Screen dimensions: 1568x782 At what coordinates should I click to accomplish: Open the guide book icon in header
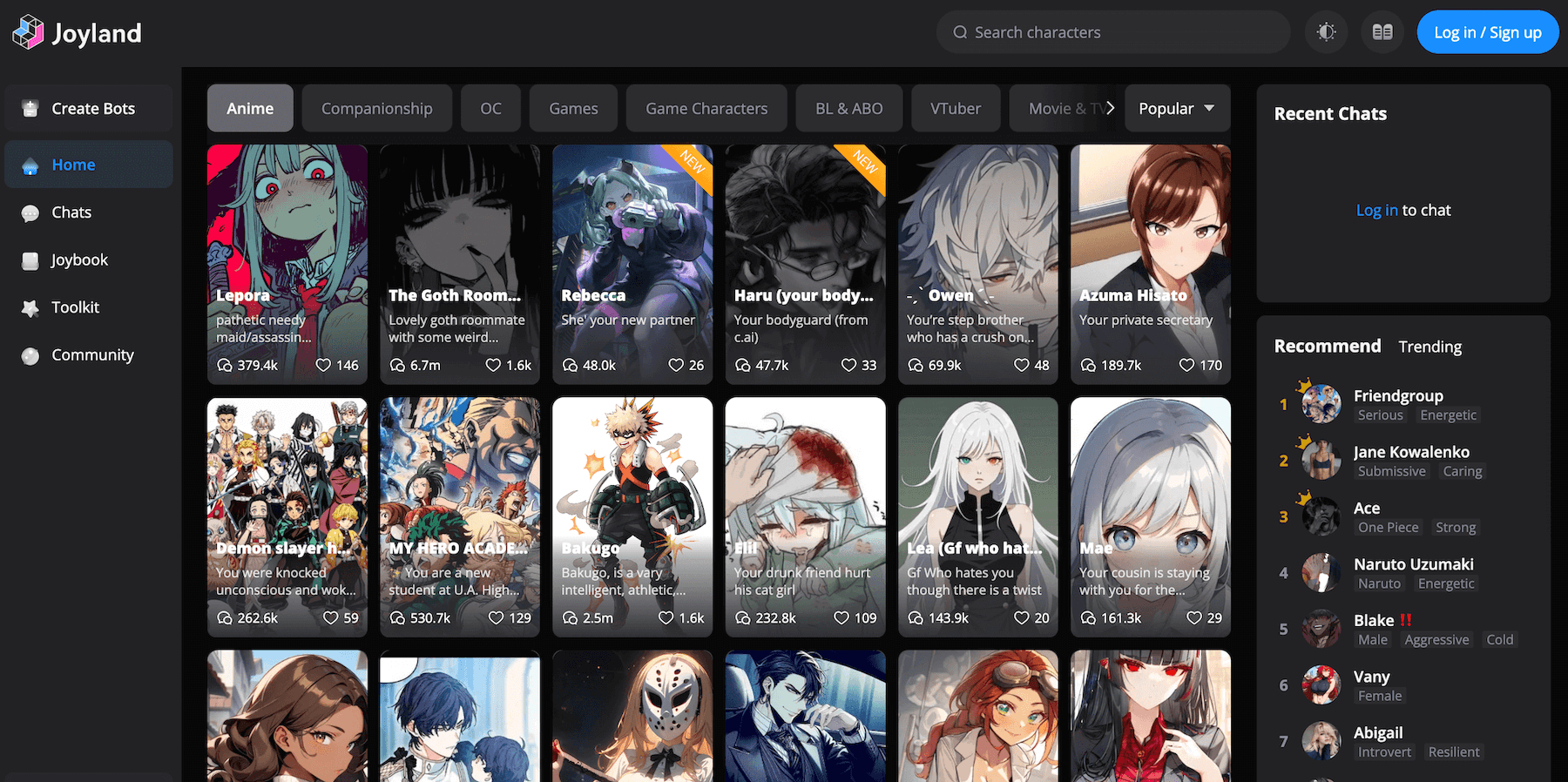point(1382,32)
